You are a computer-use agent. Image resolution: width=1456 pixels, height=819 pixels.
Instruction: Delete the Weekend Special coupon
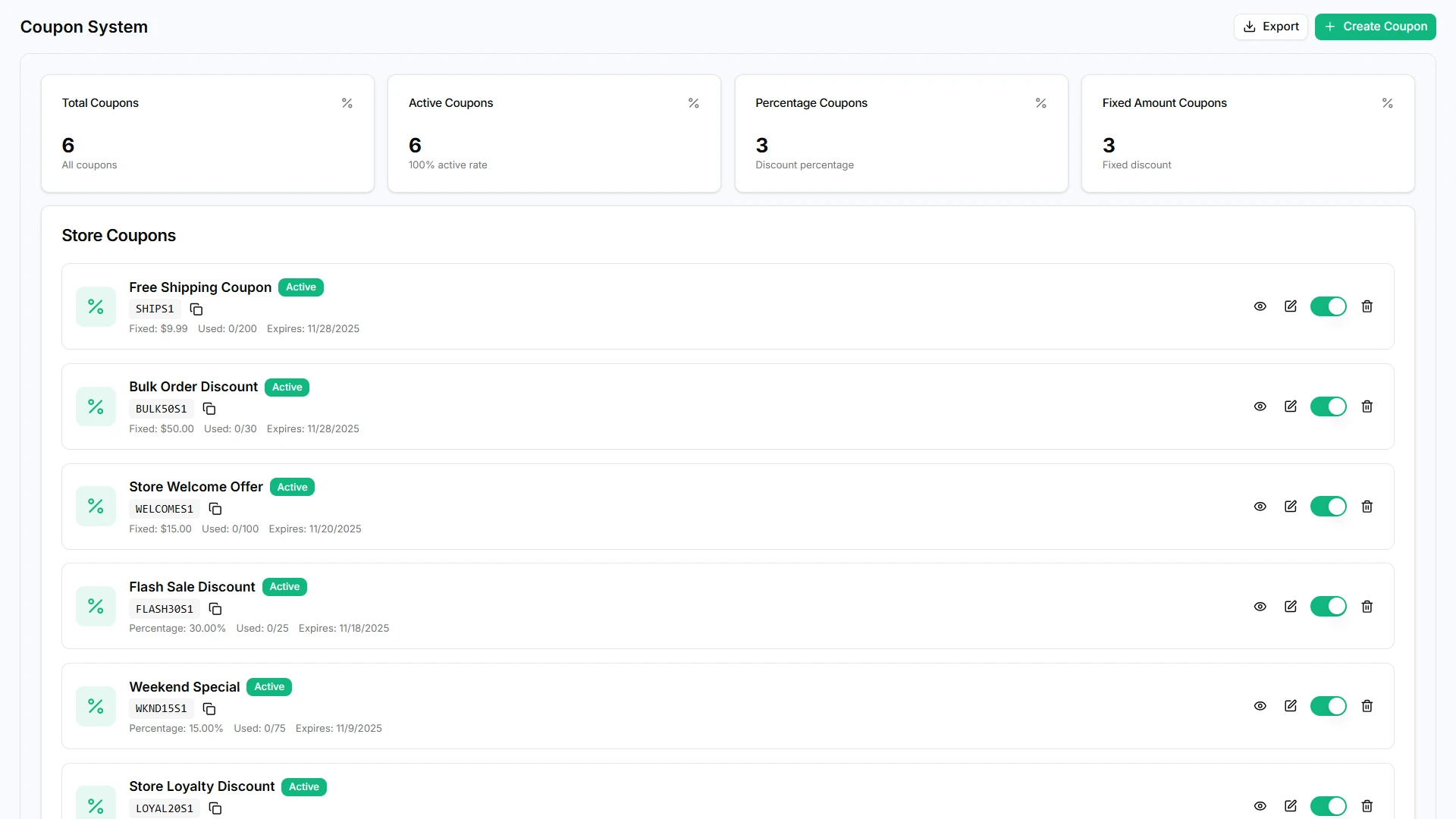tap(1367, 706)
